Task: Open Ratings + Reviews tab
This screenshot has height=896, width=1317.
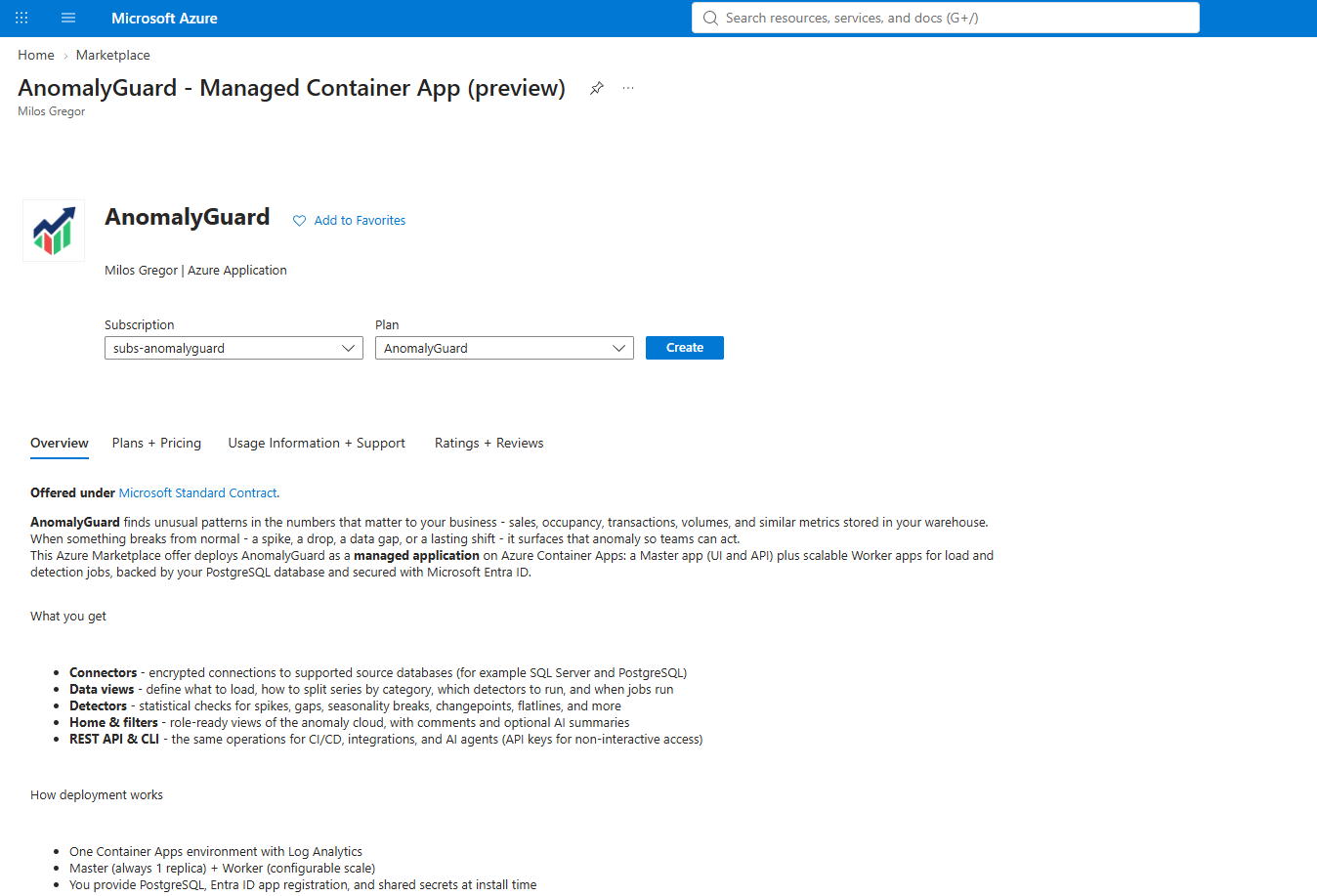Action: coord(489,443)
